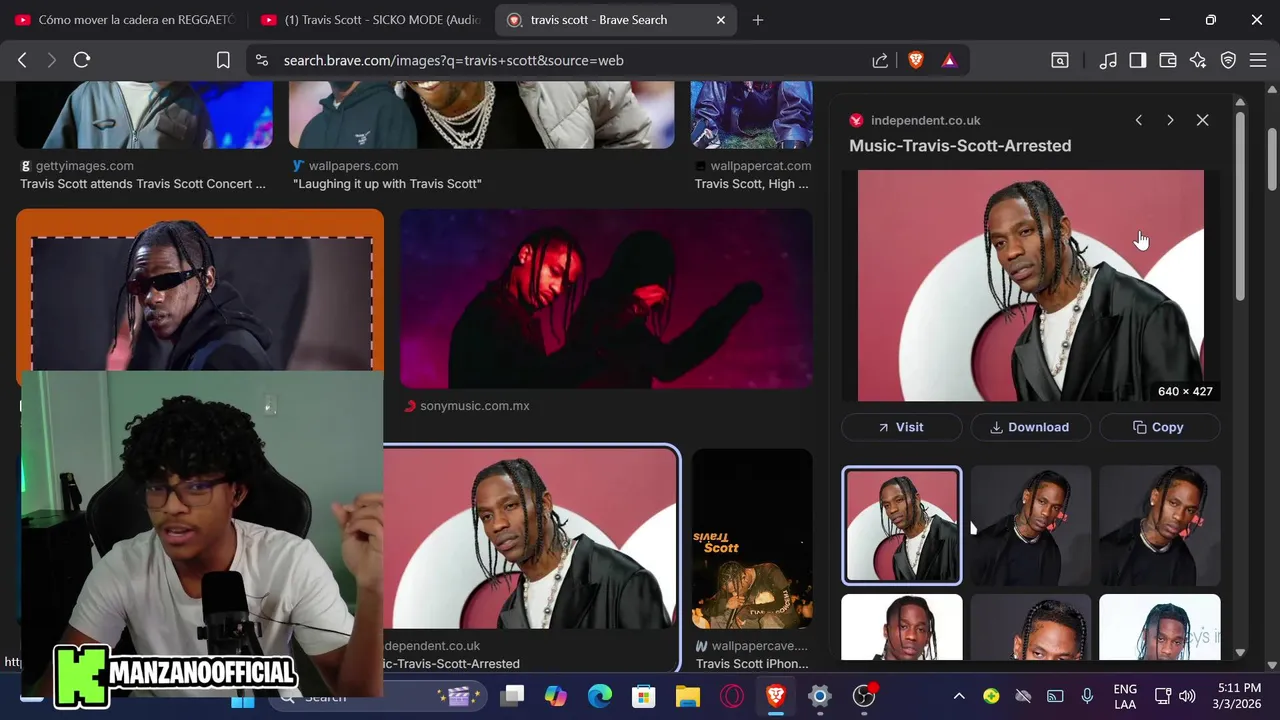The image size is (1280, 720).
Task: Click the microphone icon in system tray
Action: pyautogui.click(x=1087, y=696)
